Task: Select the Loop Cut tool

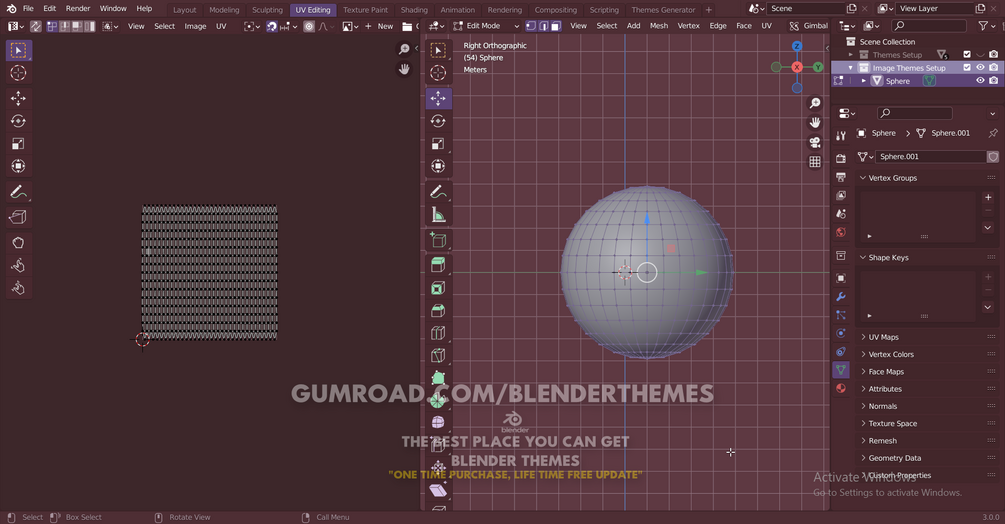Action: pos(438,333)
